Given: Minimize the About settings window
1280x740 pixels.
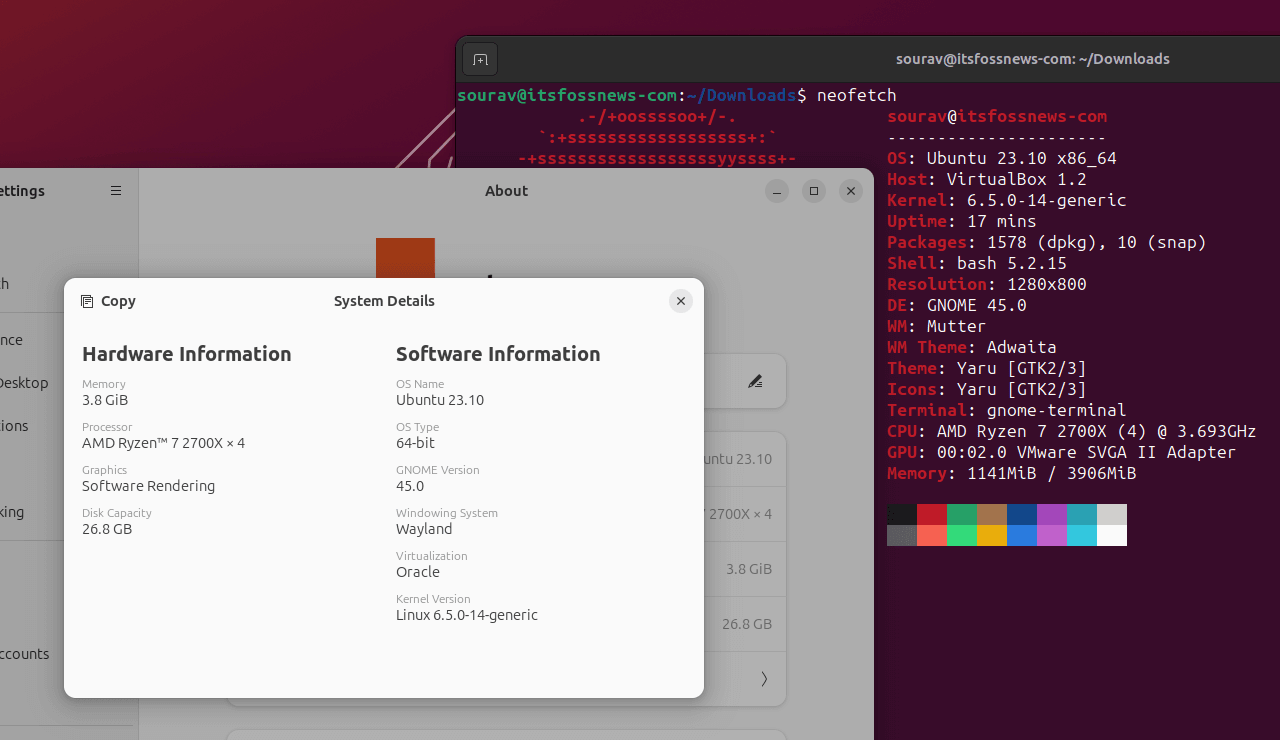Looking at the screenshot, I should point(777,191).
